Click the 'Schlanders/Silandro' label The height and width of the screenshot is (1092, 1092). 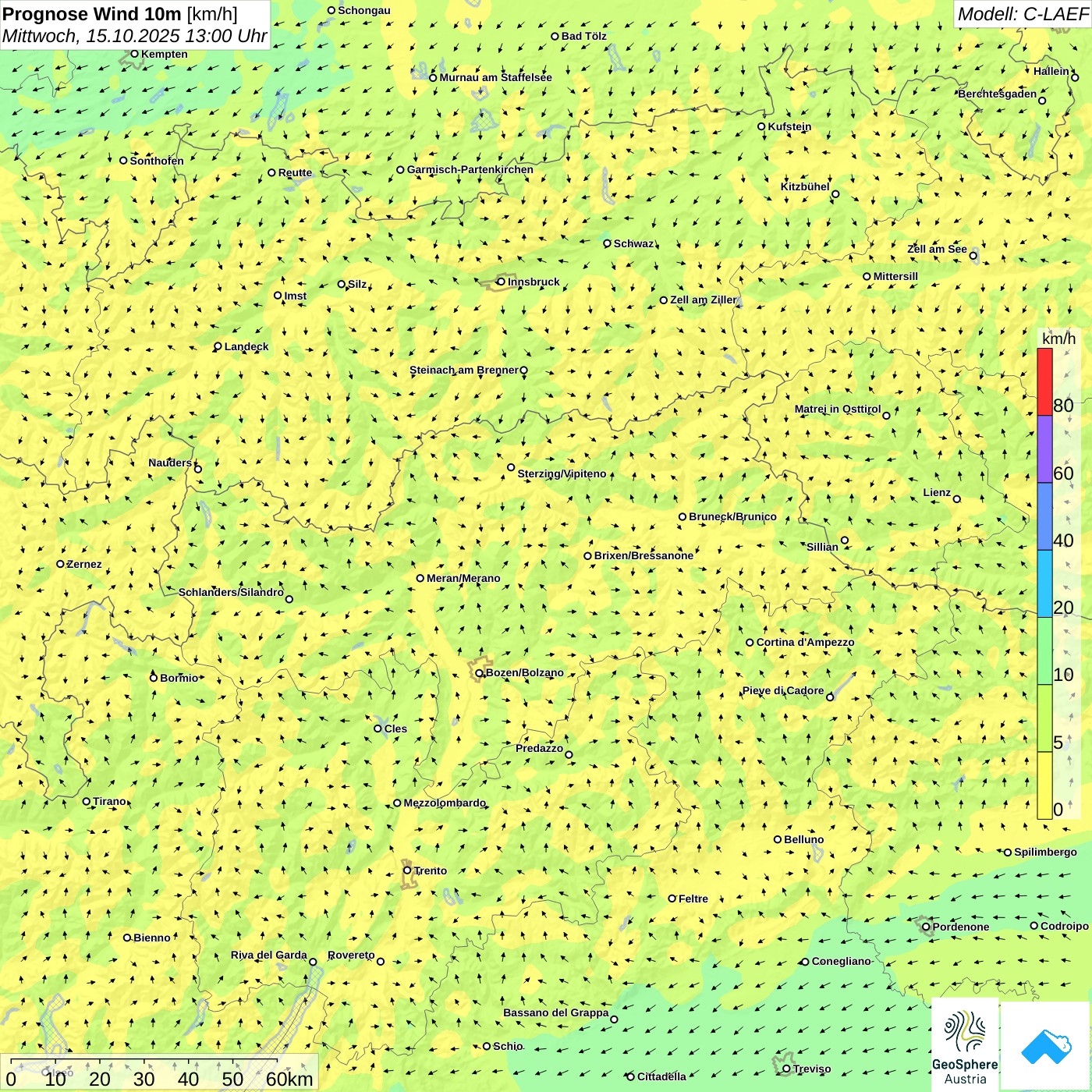(x=231, y=592)
